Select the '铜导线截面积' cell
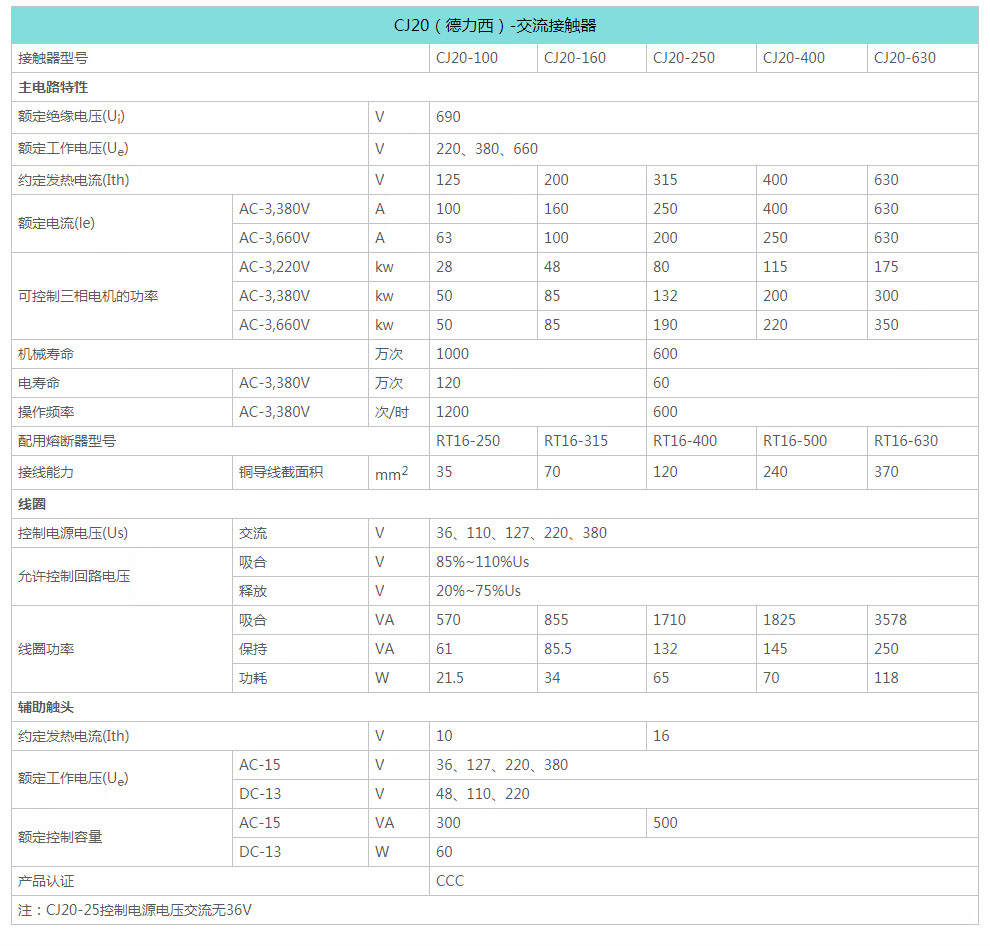Viewport: 990px width, 946px height. [281, 472]
